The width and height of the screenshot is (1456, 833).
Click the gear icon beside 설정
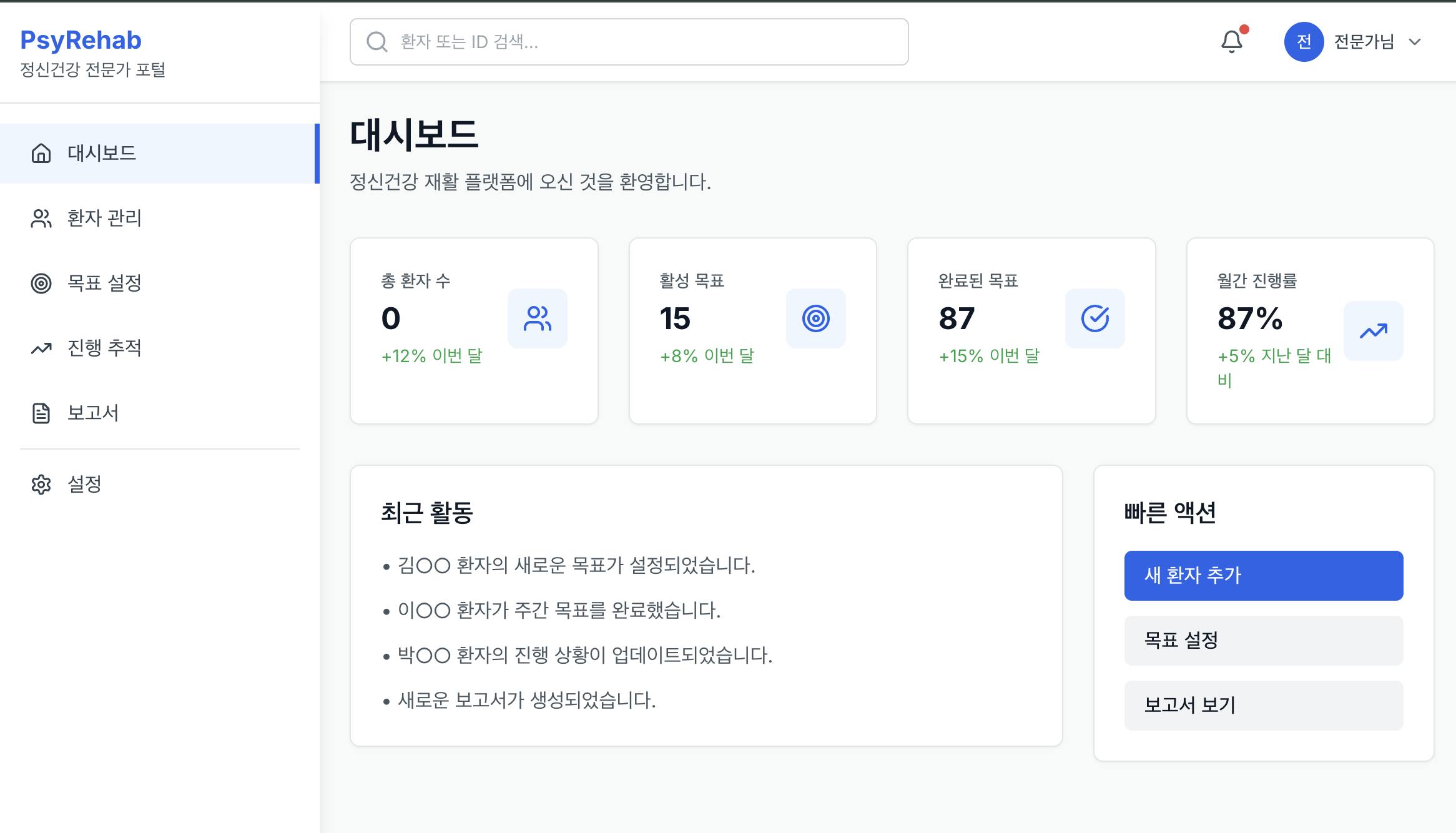pos(41,484)
